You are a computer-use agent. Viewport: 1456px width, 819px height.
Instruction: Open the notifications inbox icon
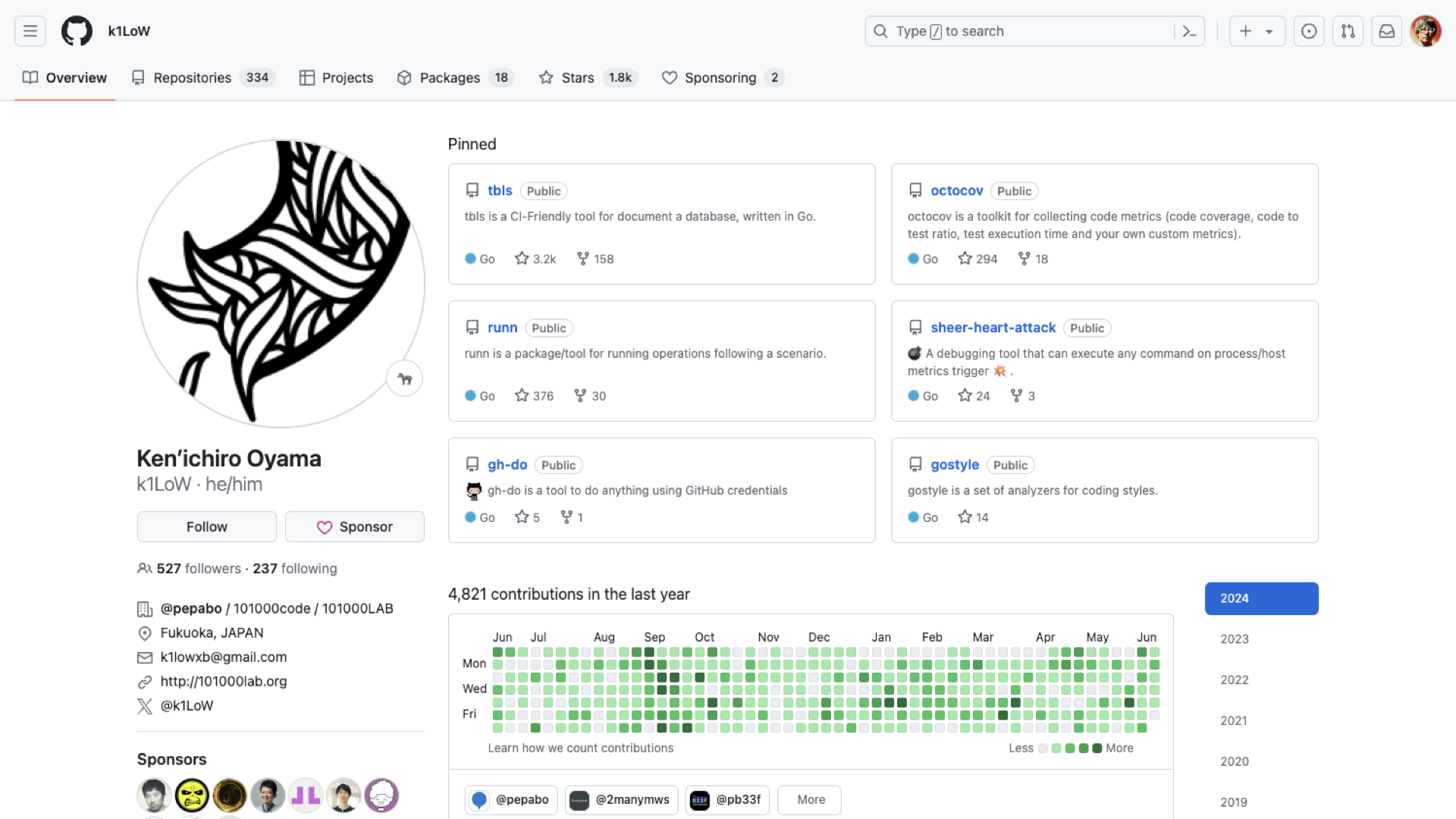pyautogui.click(x=1386, y=31)
